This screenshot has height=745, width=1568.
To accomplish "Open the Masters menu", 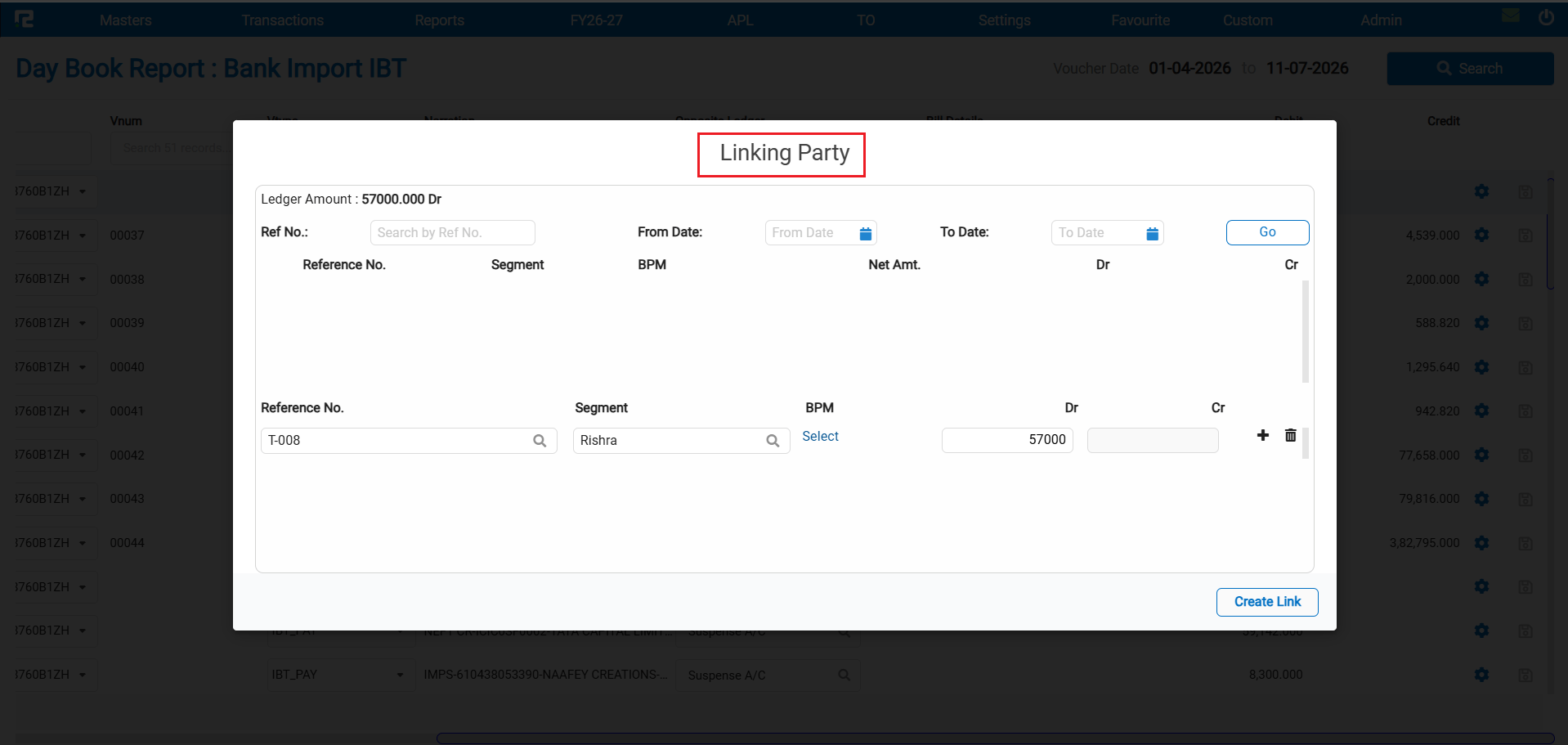I will tap(126, 20).
